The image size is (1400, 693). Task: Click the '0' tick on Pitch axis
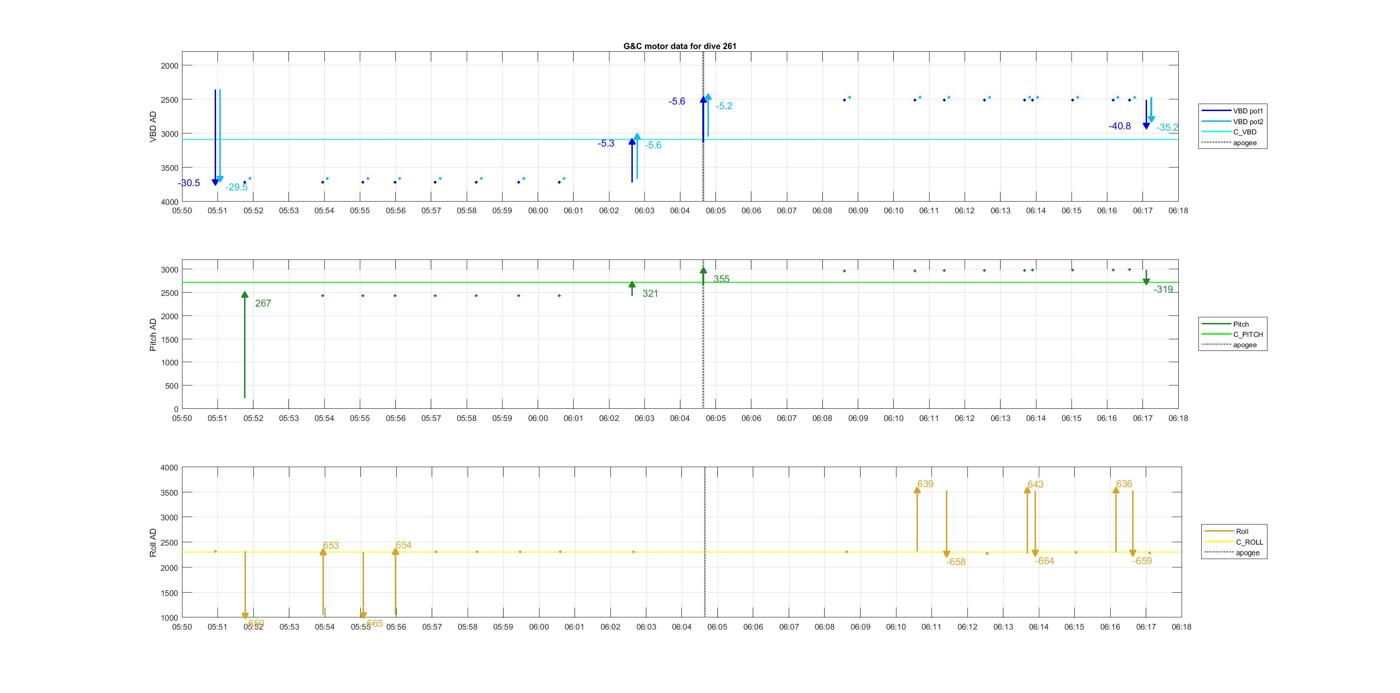pos(176,409)
